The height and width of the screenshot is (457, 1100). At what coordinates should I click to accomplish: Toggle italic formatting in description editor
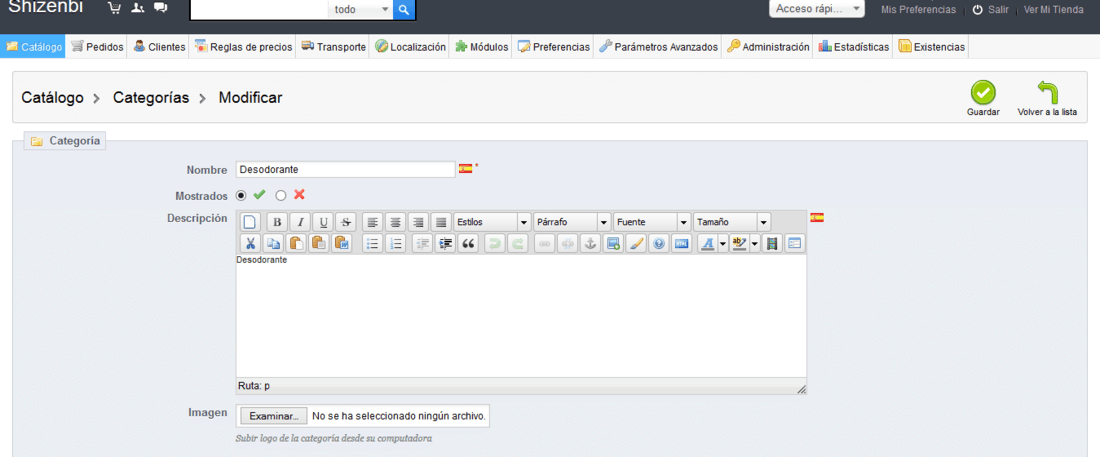click(300, 222)
